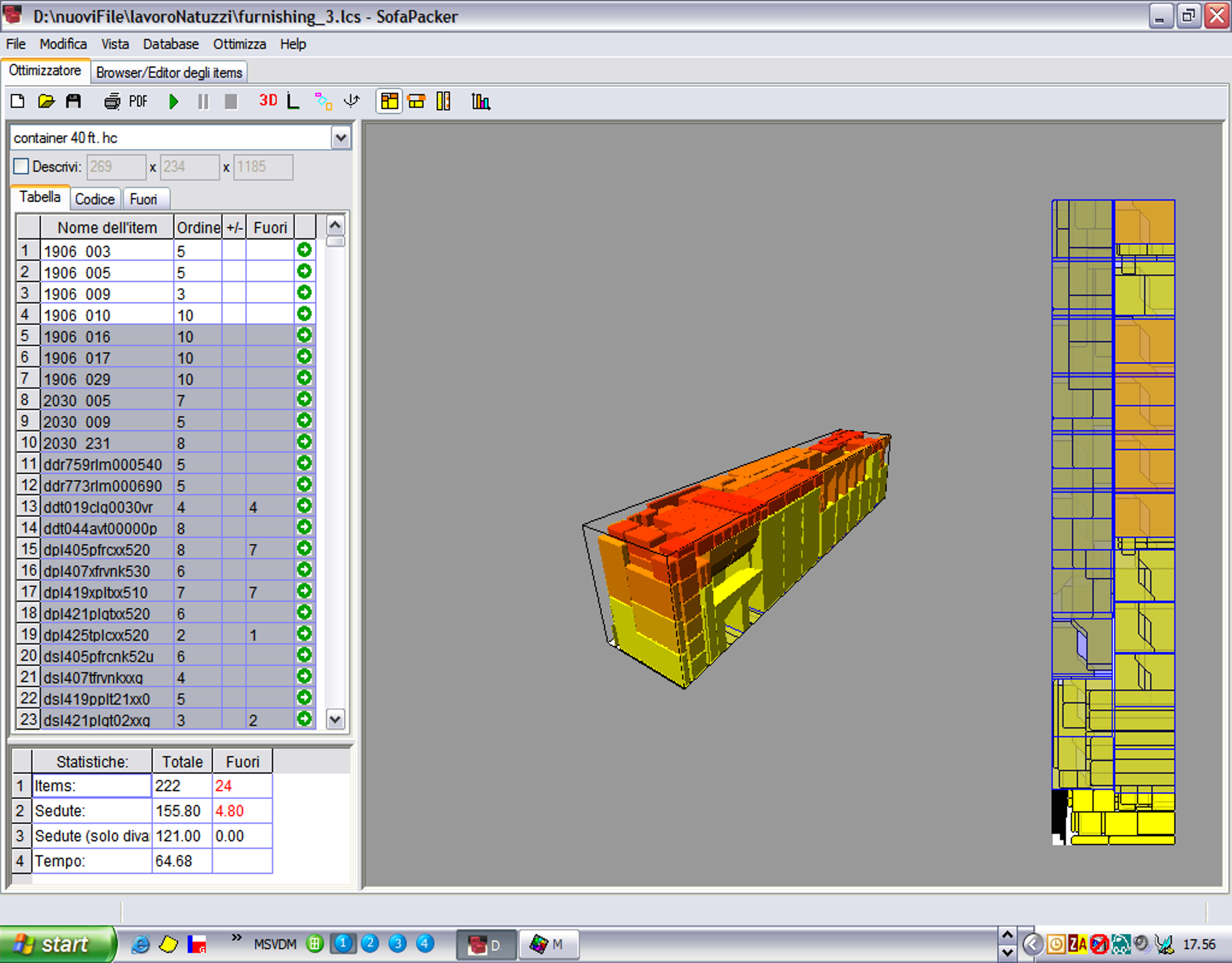The width and height of the screenshot is (1232, 963).
Task: Switch to MSVDM virtual desktop 4
Action: tap(425, 943)
